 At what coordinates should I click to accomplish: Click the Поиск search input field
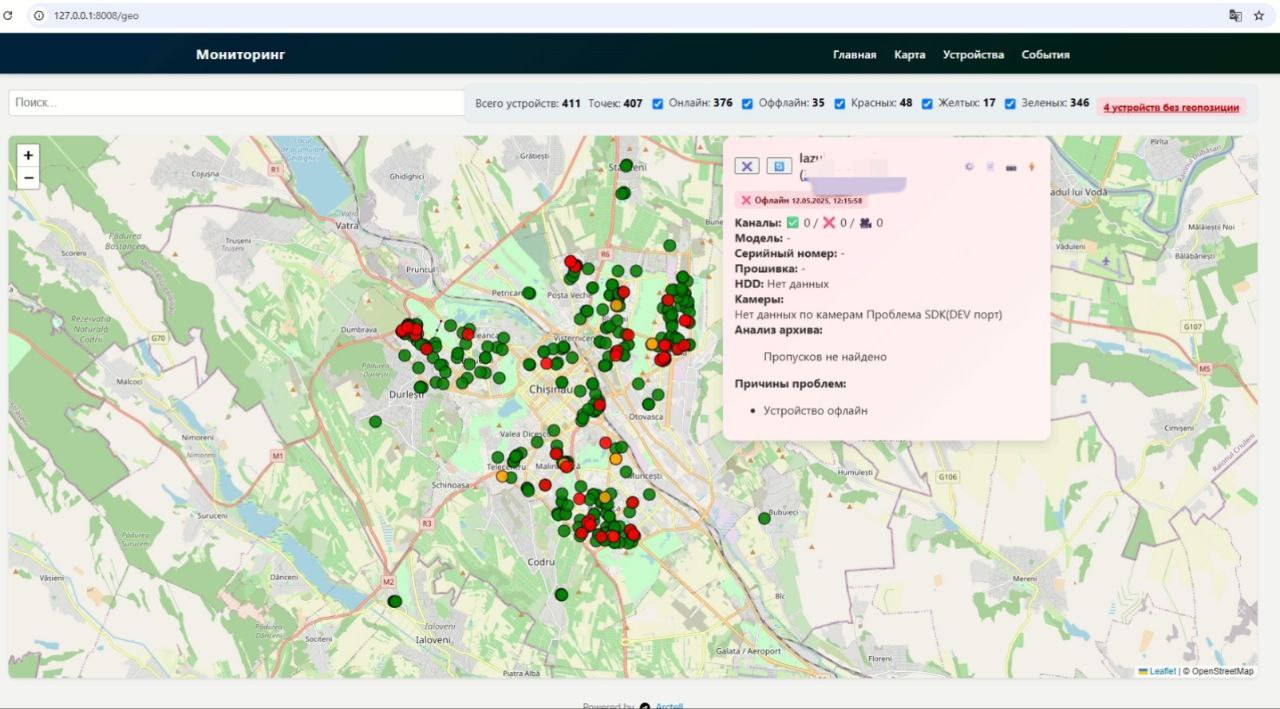(x=235, y=102)
